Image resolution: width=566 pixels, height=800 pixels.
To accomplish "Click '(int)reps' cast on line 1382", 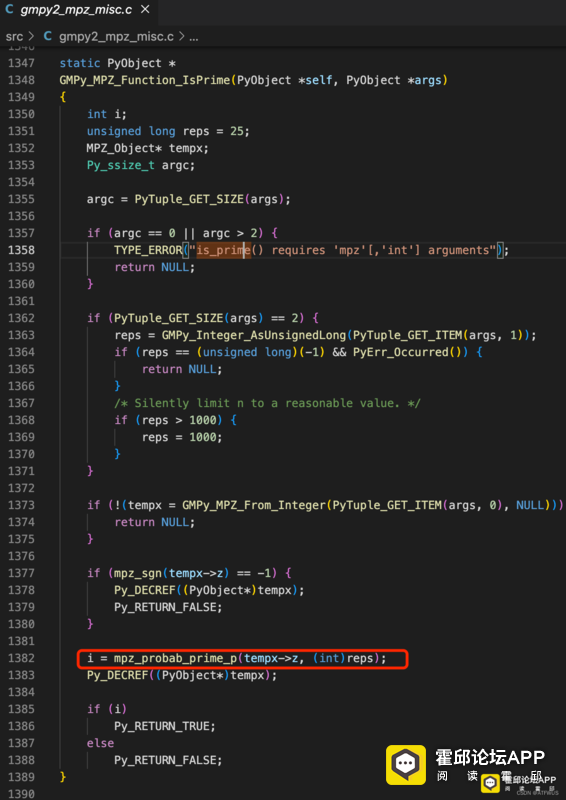I will point(344,658).
